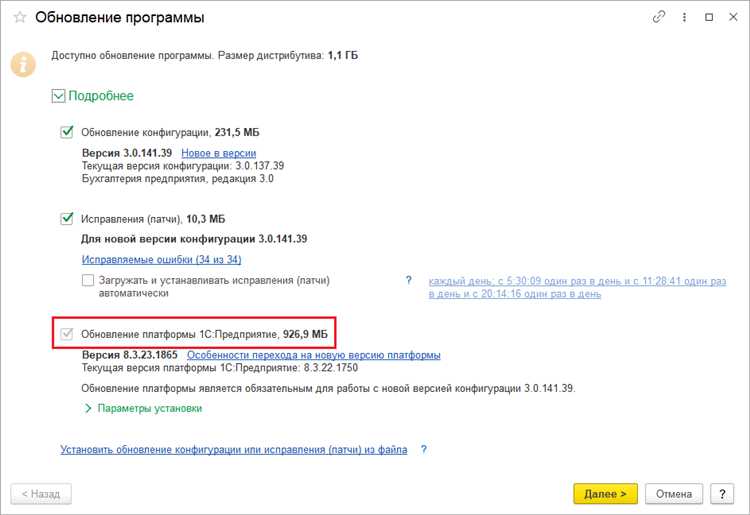Maximize the Обновление программы window
Viewport: 750px width, 515px height.
pyautogui.click(x=709, y=17)
